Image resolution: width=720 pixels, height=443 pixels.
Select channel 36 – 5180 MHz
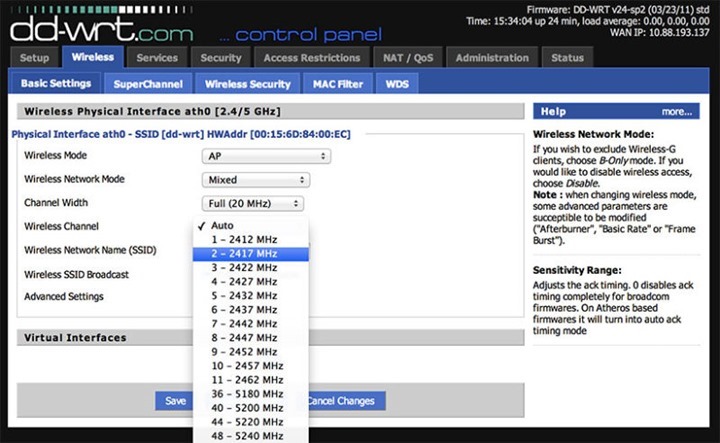246,394
